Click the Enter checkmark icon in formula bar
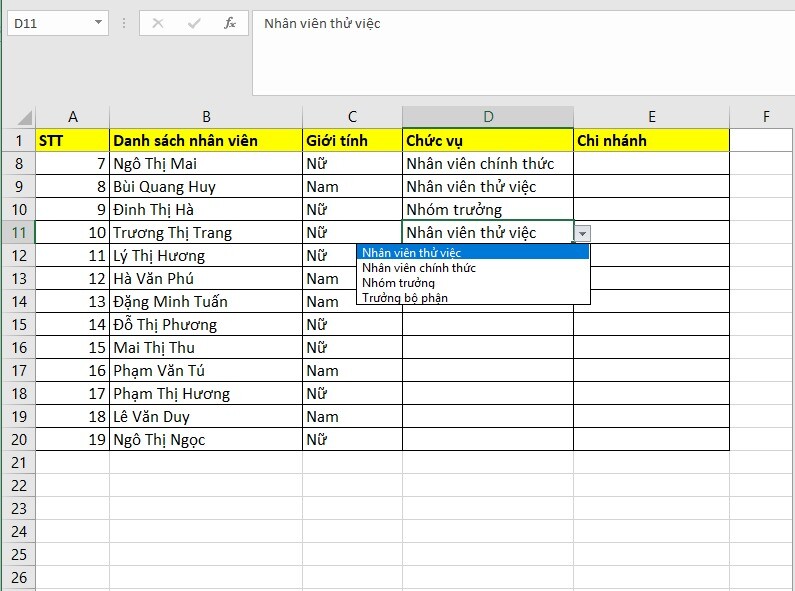The image size is (795, 591). [x=194, y=23]
